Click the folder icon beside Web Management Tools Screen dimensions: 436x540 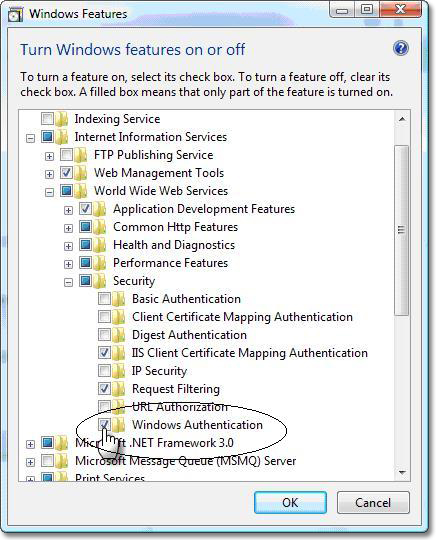coord(82,173)
